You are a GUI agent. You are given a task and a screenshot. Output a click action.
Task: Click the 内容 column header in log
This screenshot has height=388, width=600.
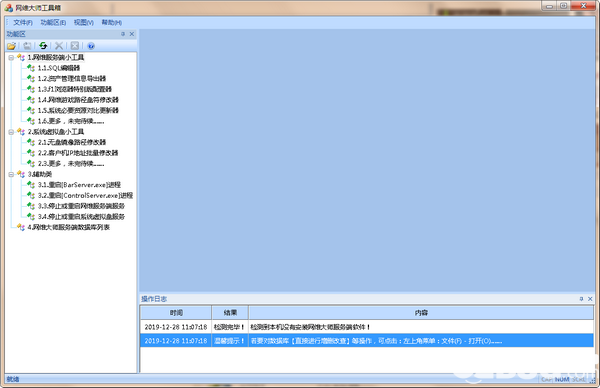coord(421,313)
